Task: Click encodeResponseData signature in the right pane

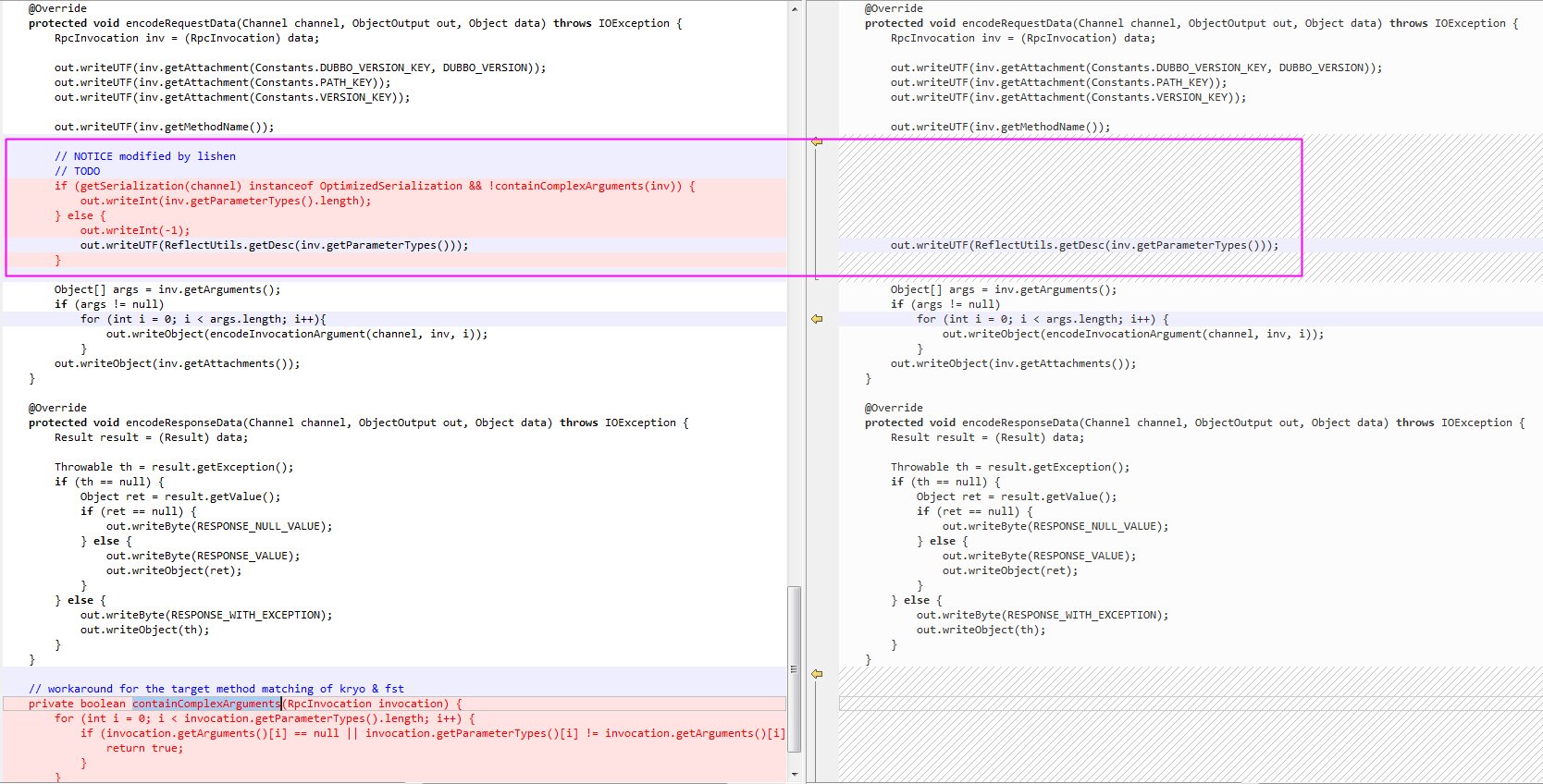Action: [1195, 423]
